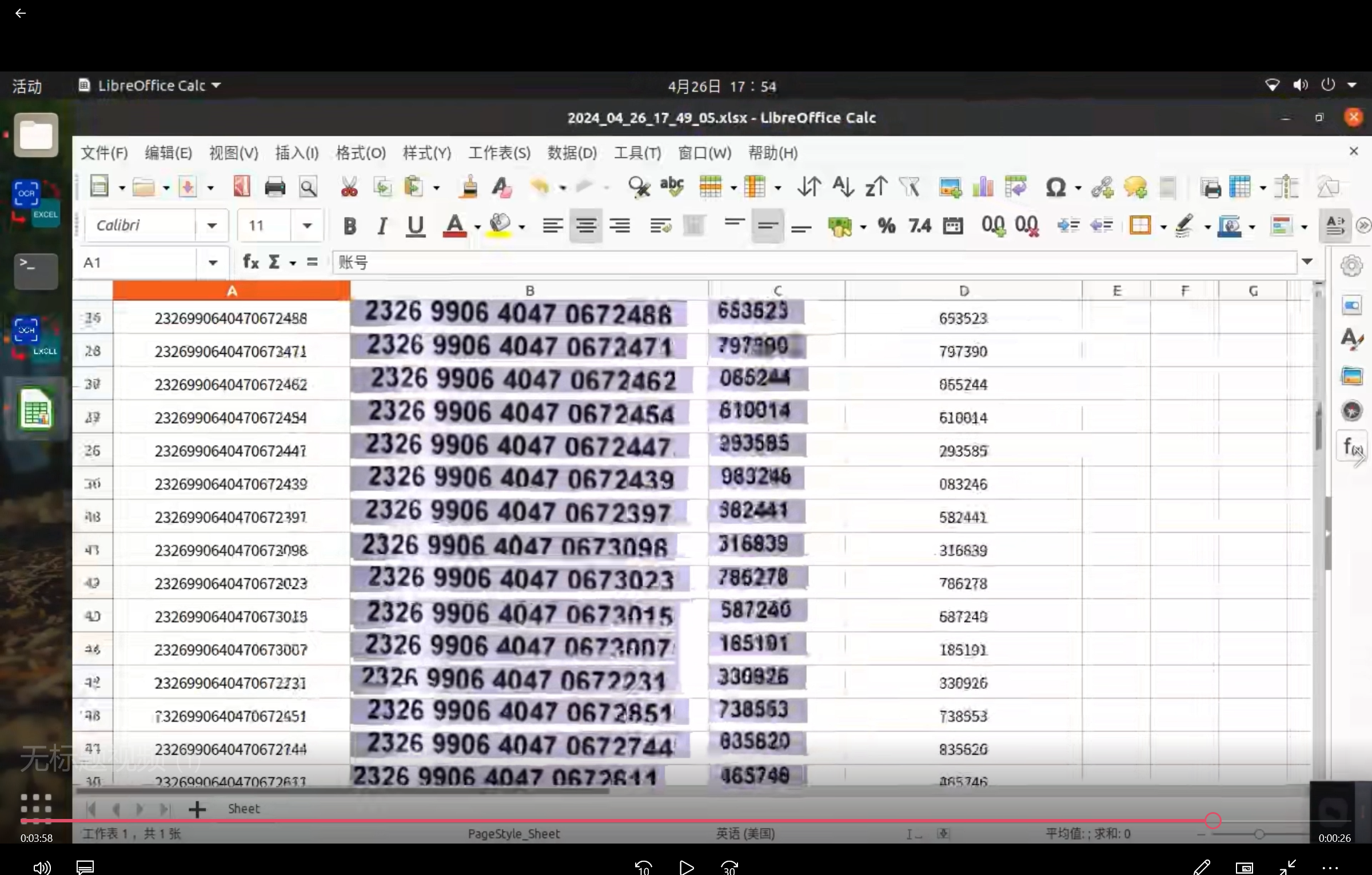Open the Files app in the dock

[36, 136]
